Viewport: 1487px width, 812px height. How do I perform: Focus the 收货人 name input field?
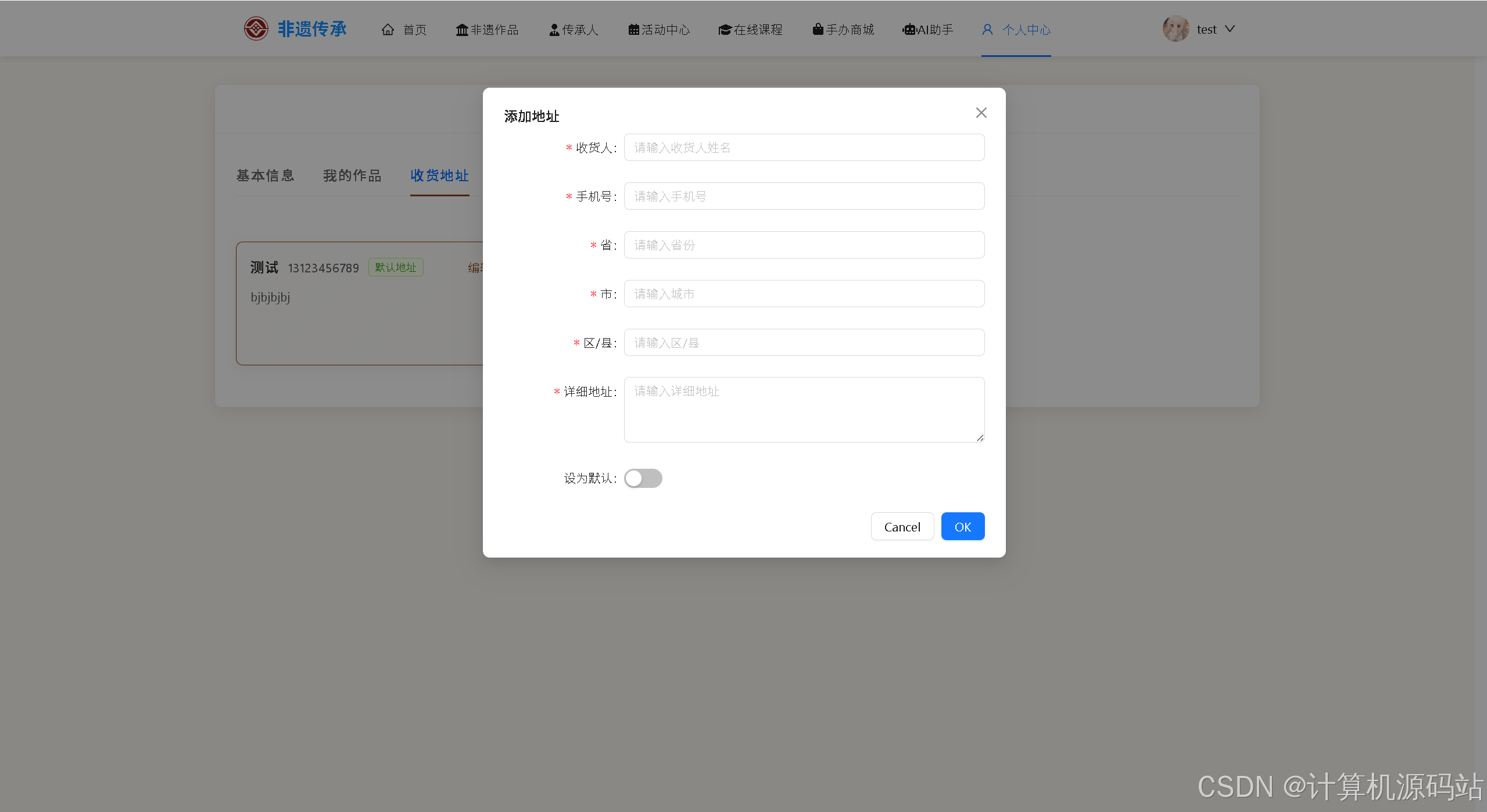804,148
